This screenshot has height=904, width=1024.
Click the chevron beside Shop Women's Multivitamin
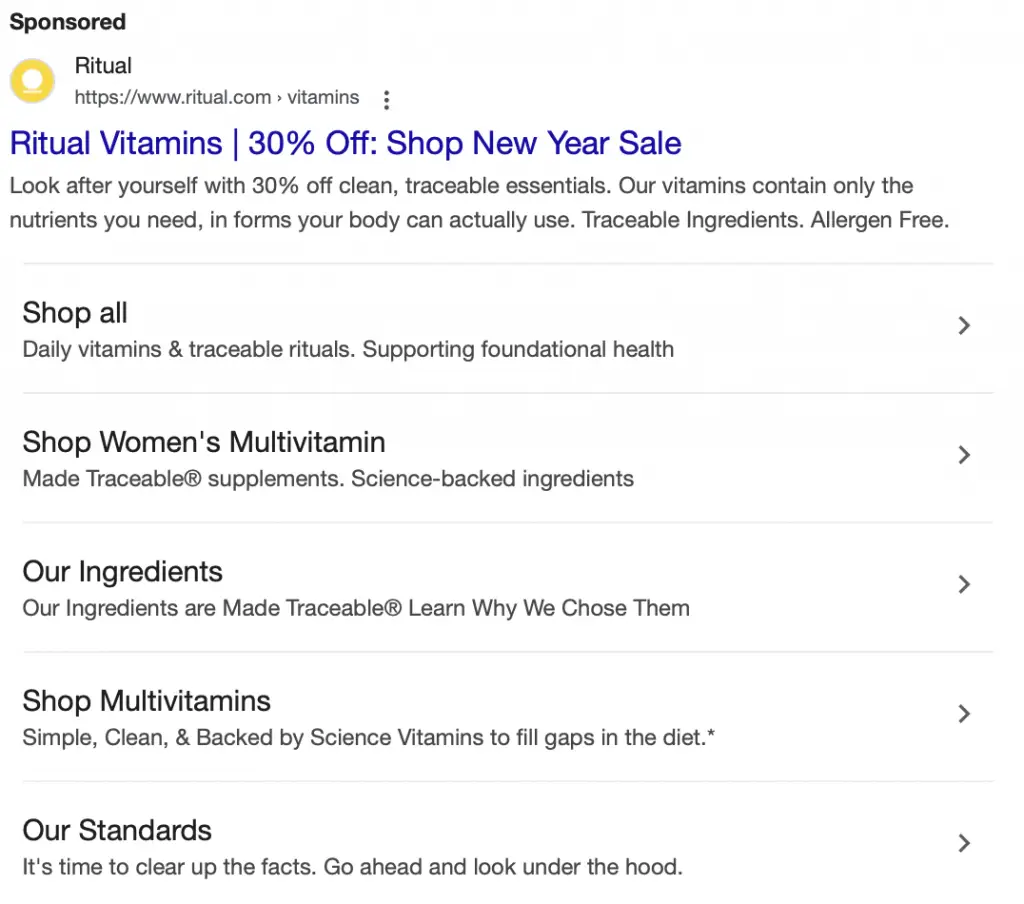(963, 455)
